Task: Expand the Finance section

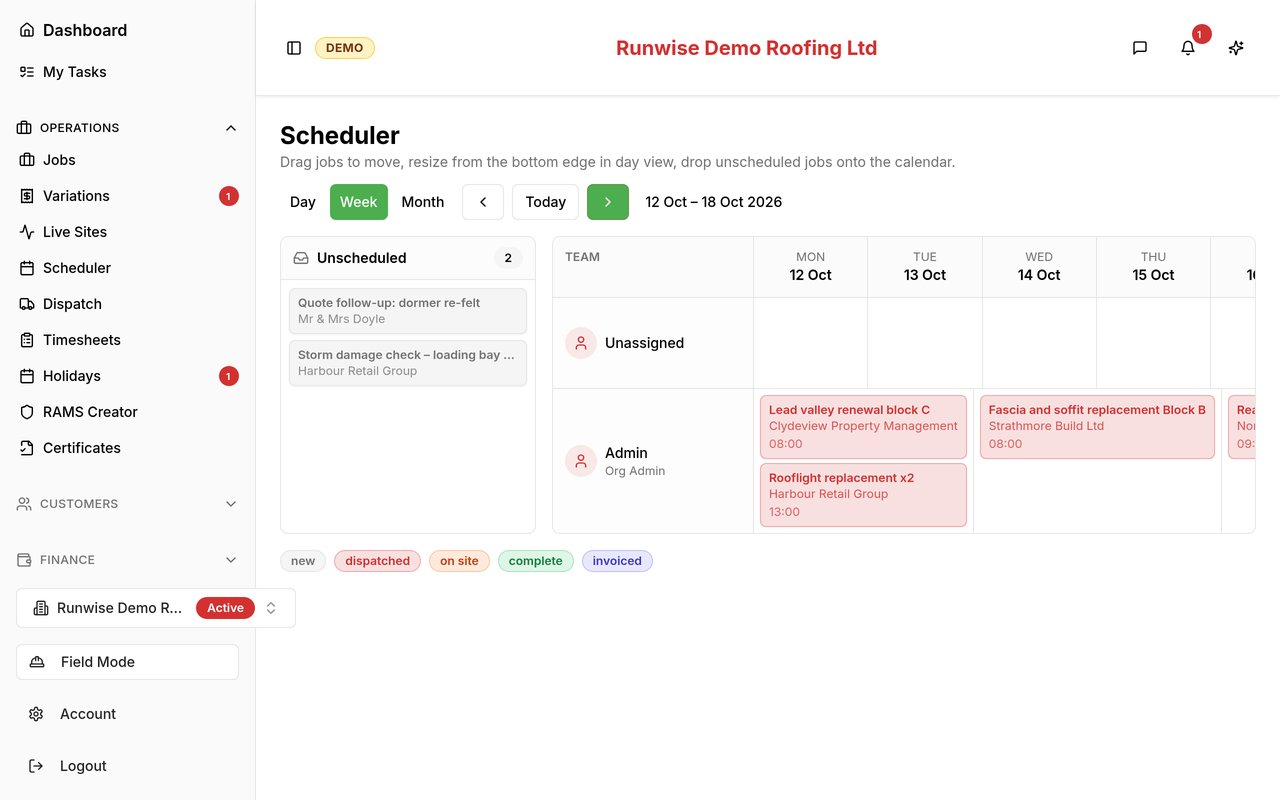Action: tap(128, 560)
